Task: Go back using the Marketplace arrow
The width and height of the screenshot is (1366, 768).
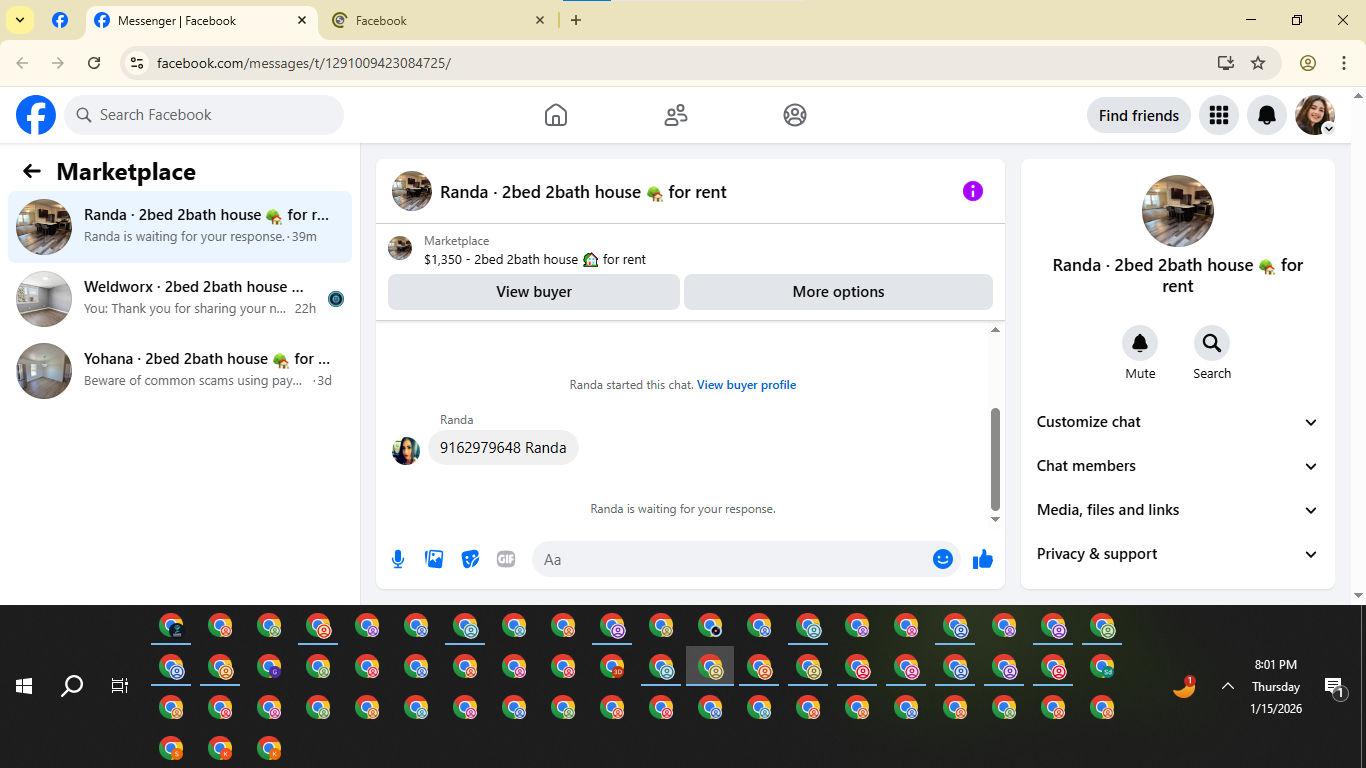Action: coord(32,171)
